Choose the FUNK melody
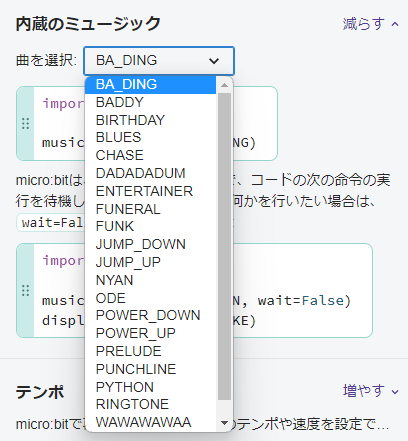The image size is (408, 441). (x=150, y=226)
